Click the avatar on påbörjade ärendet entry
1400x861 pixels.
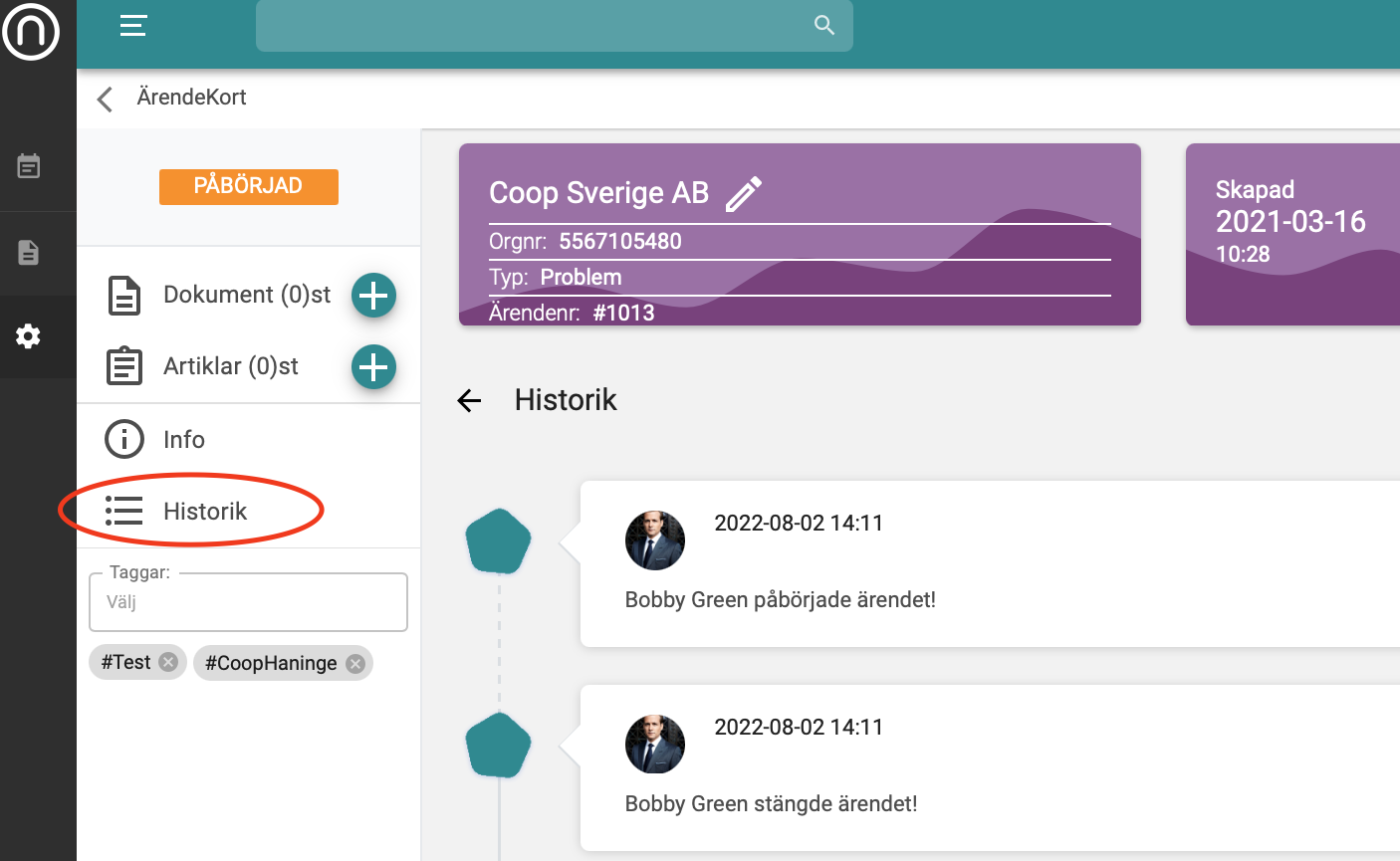655,540
